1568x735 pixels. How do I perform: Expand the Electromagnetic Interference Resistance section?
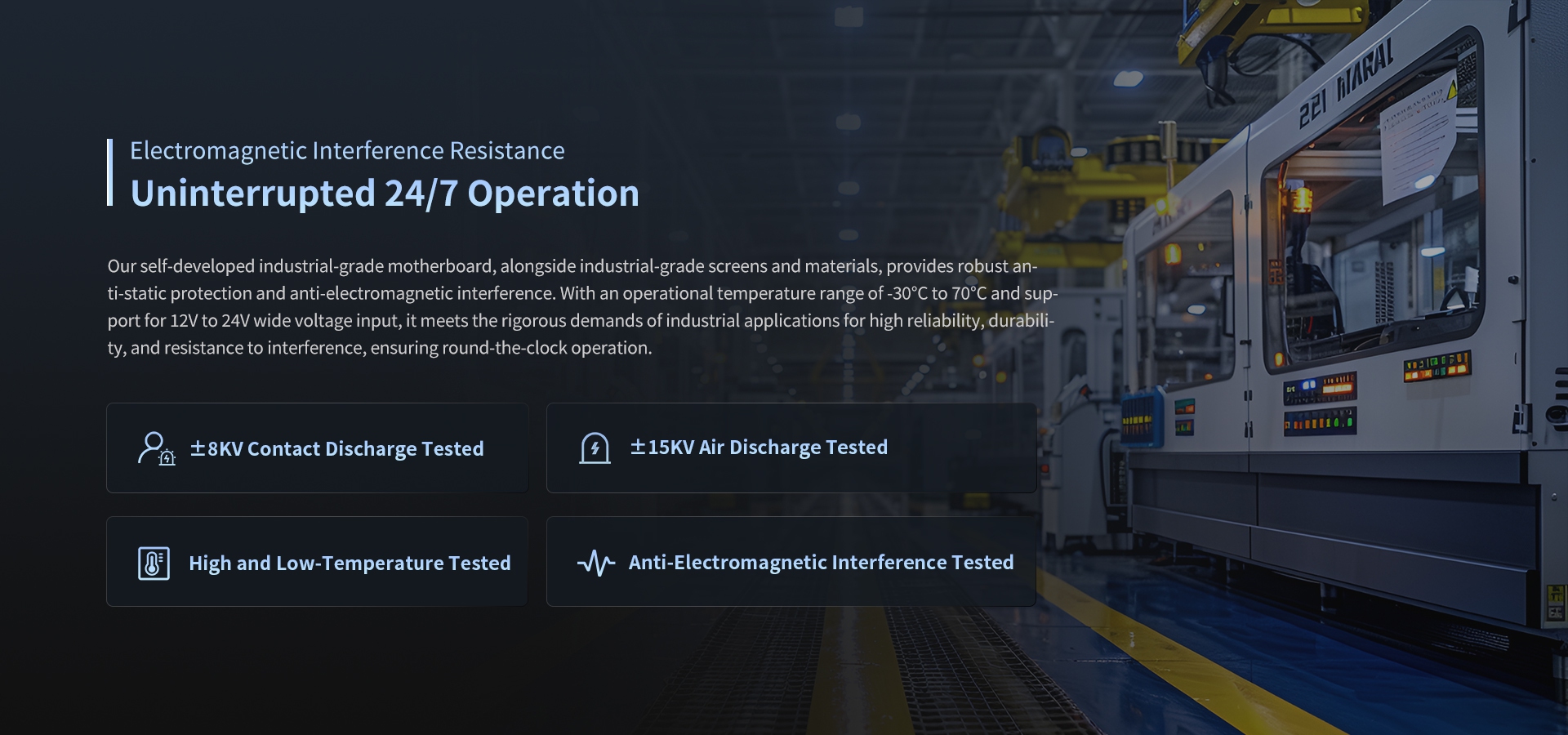tap(347, 150)
